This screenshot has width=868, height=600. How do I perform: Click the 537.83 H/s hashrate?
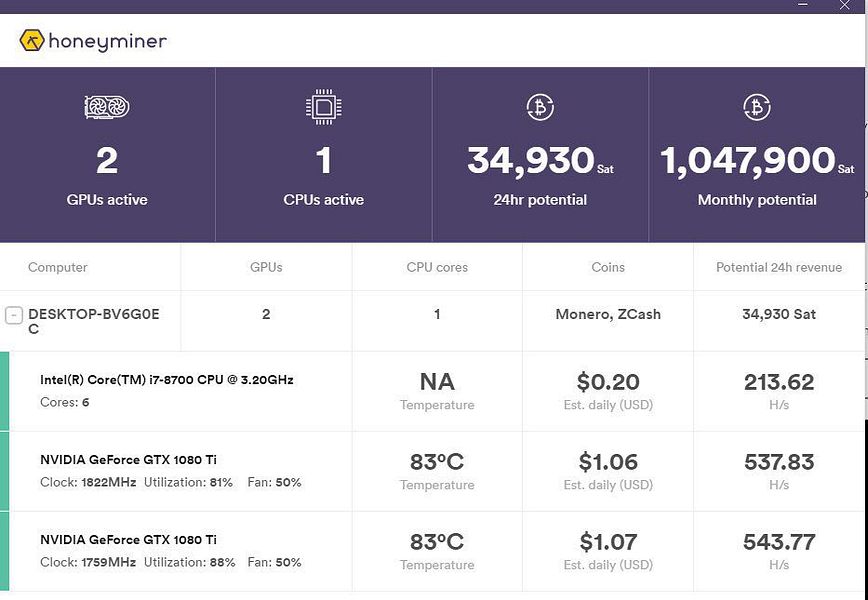779,462
